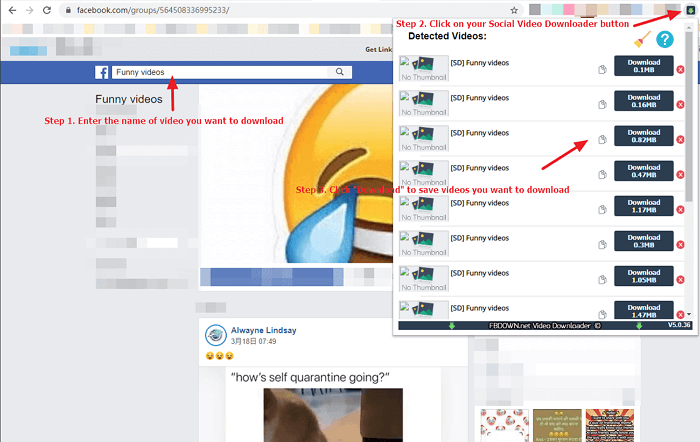
Task: Remove the 1.05MB video with red X
Action: click(x=680, y=280)
